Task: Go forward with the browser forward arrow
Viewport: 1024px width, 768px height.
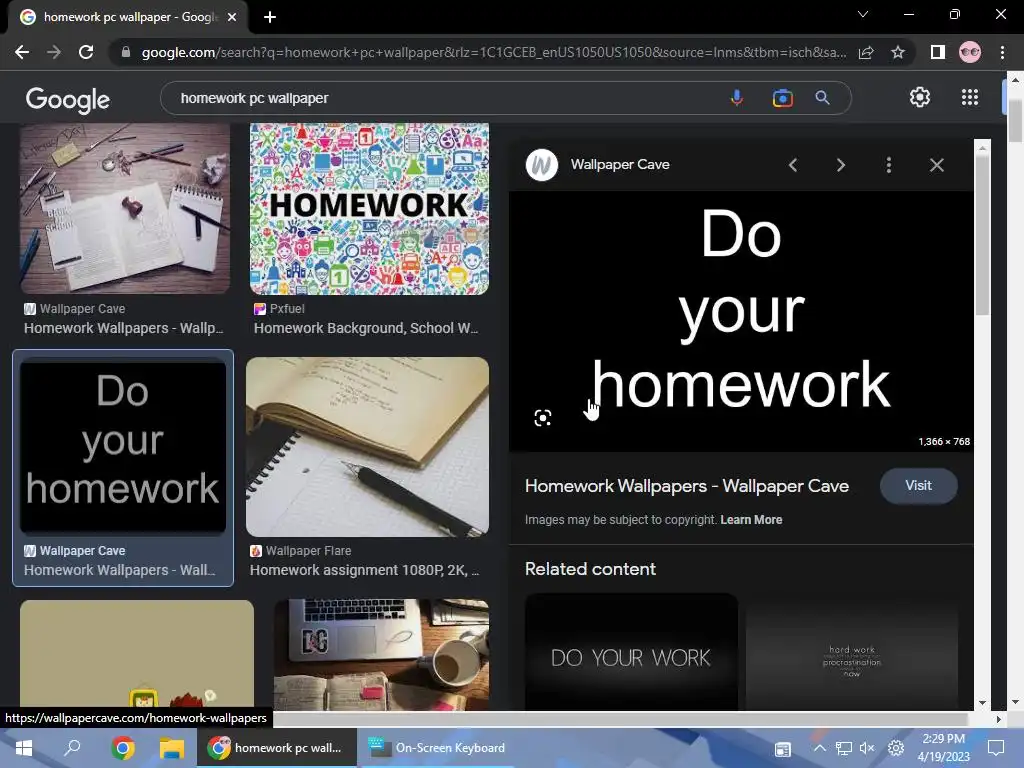Action: point(54,52)
